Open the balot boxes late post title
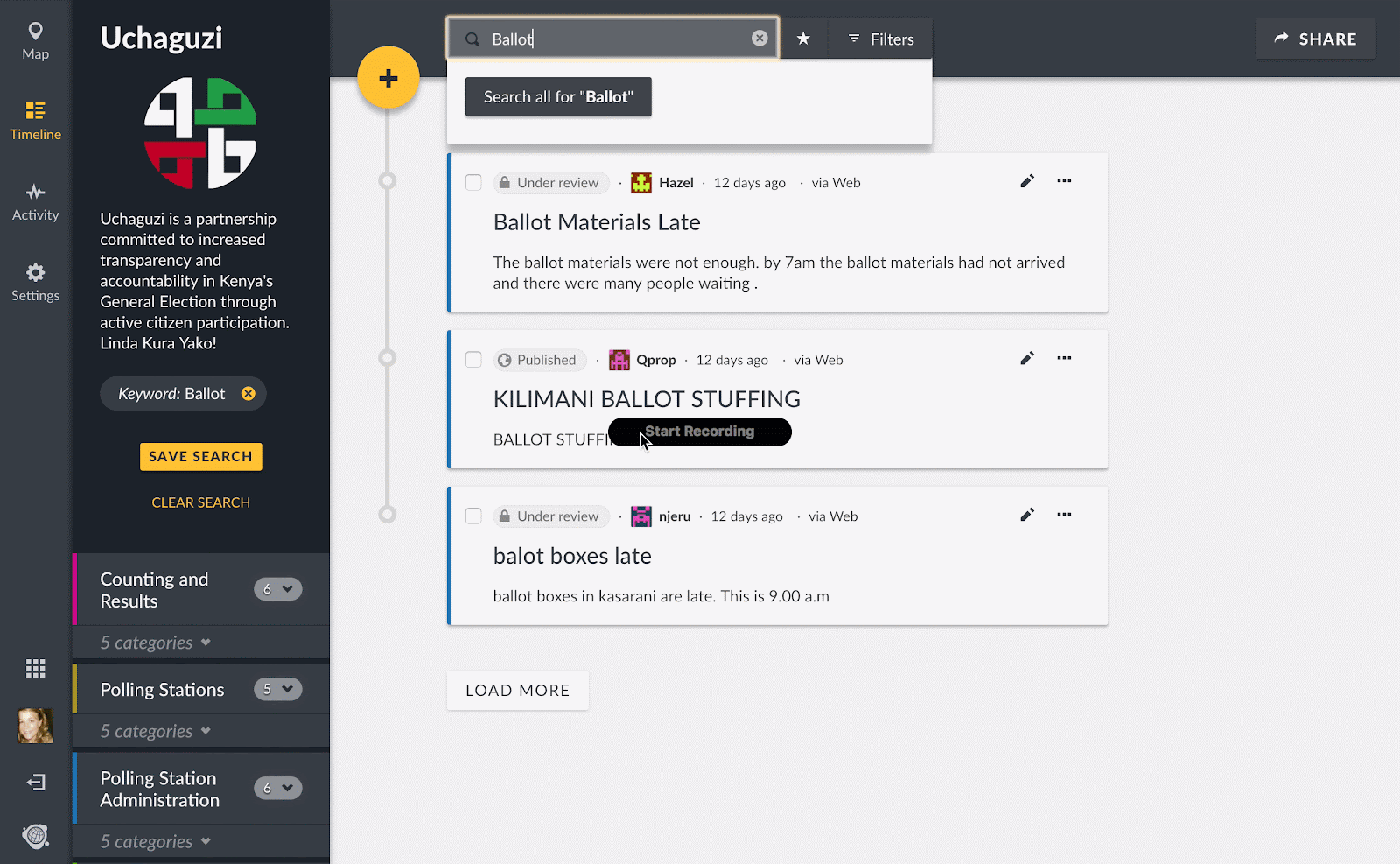 [x=572, y=556]
